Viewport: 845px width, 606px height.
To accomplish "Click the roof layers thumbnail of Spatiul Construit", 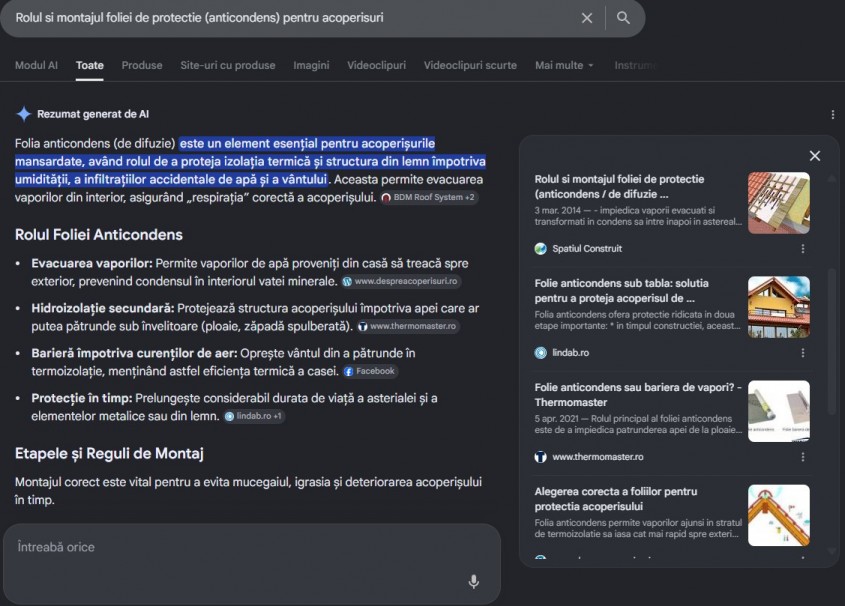I will pyautogui.click(x=779, y=203).
